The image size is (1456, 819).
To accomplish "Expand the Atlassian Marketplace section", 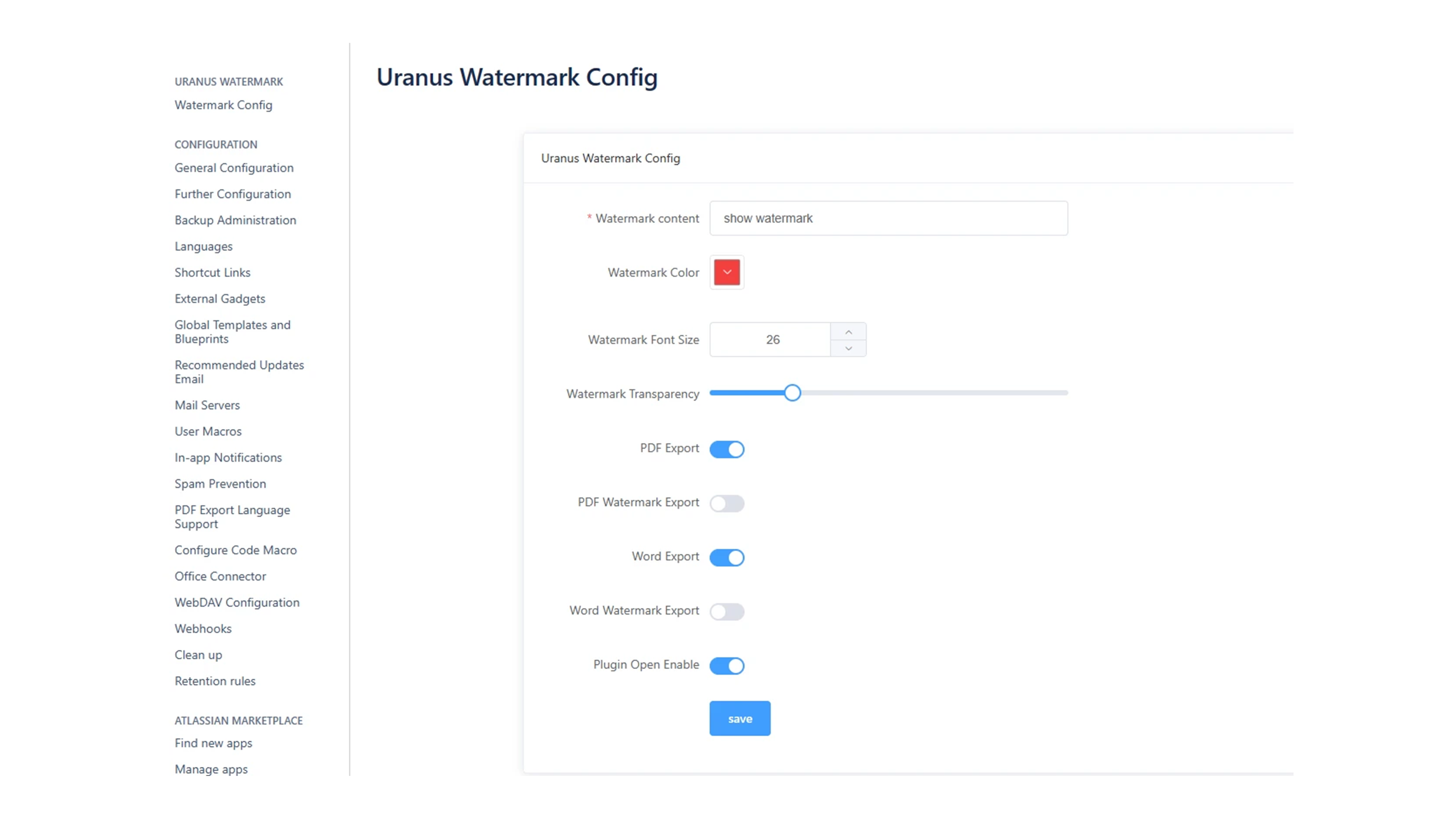I will pyautogui.click(x=238, y=719).
